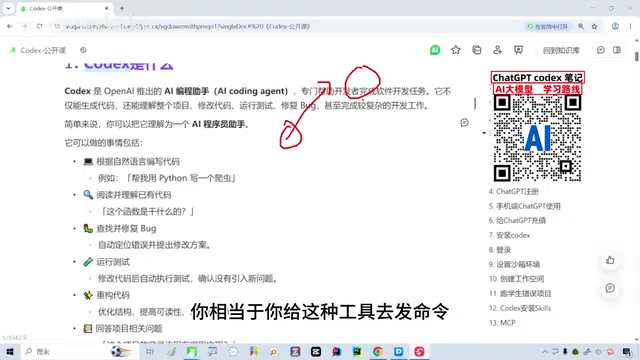
Task: Jump to outline item 8. 登录
Action: [500, 250]
